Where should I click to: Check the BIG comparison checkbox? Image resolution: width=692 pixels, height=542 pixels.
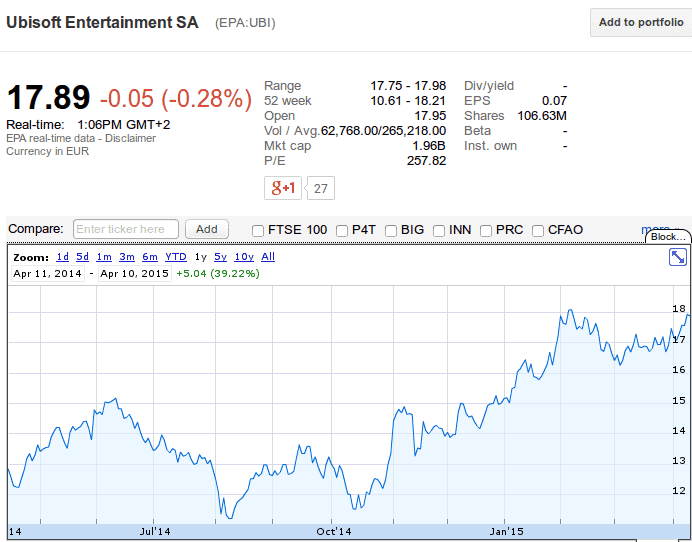[391, 230]
